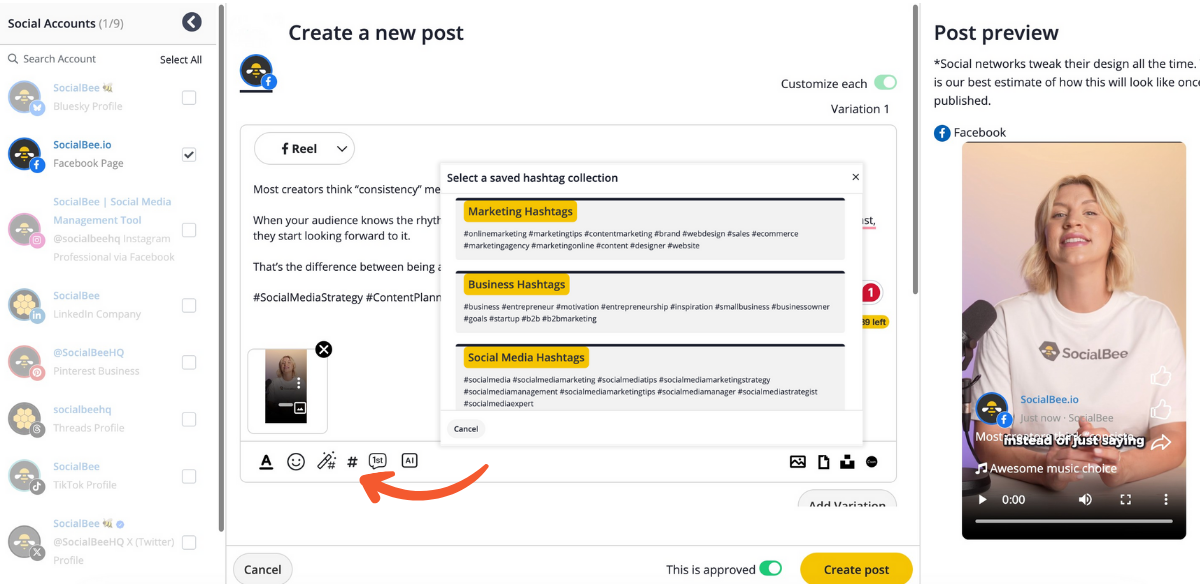The width and height of the screenshot is (1200, 587).
Task: Open the video preview options menu
Action: tap(1166, 499)
